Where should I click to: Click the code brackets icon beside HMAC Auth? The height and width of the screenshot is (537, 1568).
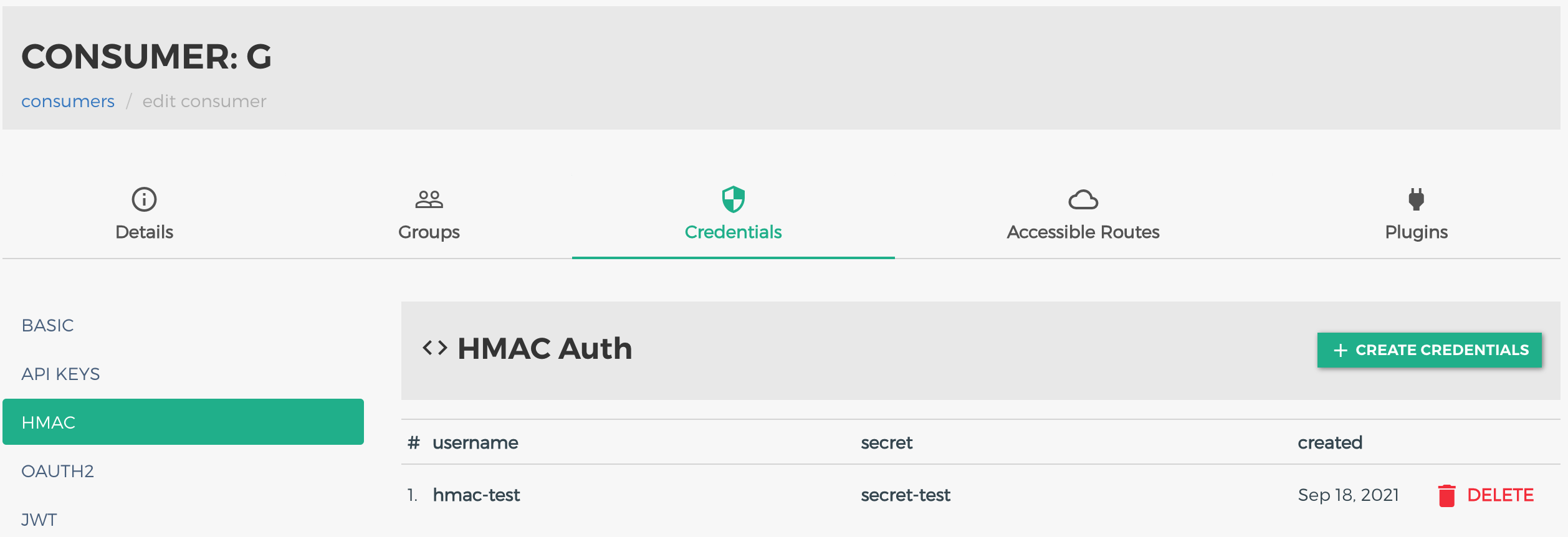(435, 348)
